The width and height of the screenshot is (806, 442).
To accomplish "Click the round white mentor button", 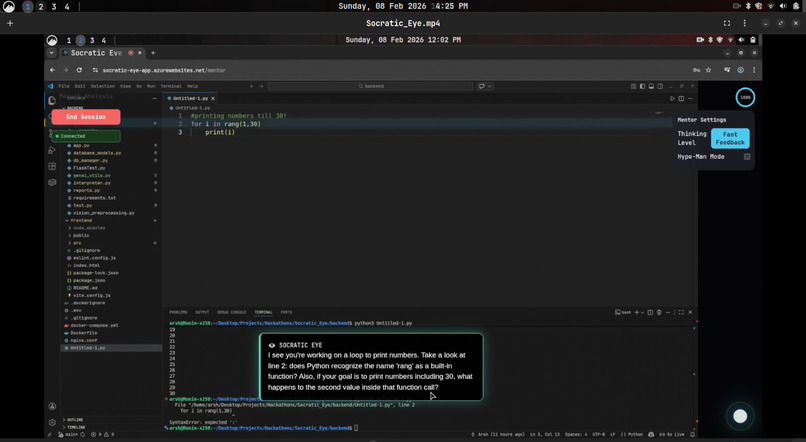I will coord(740,416).
